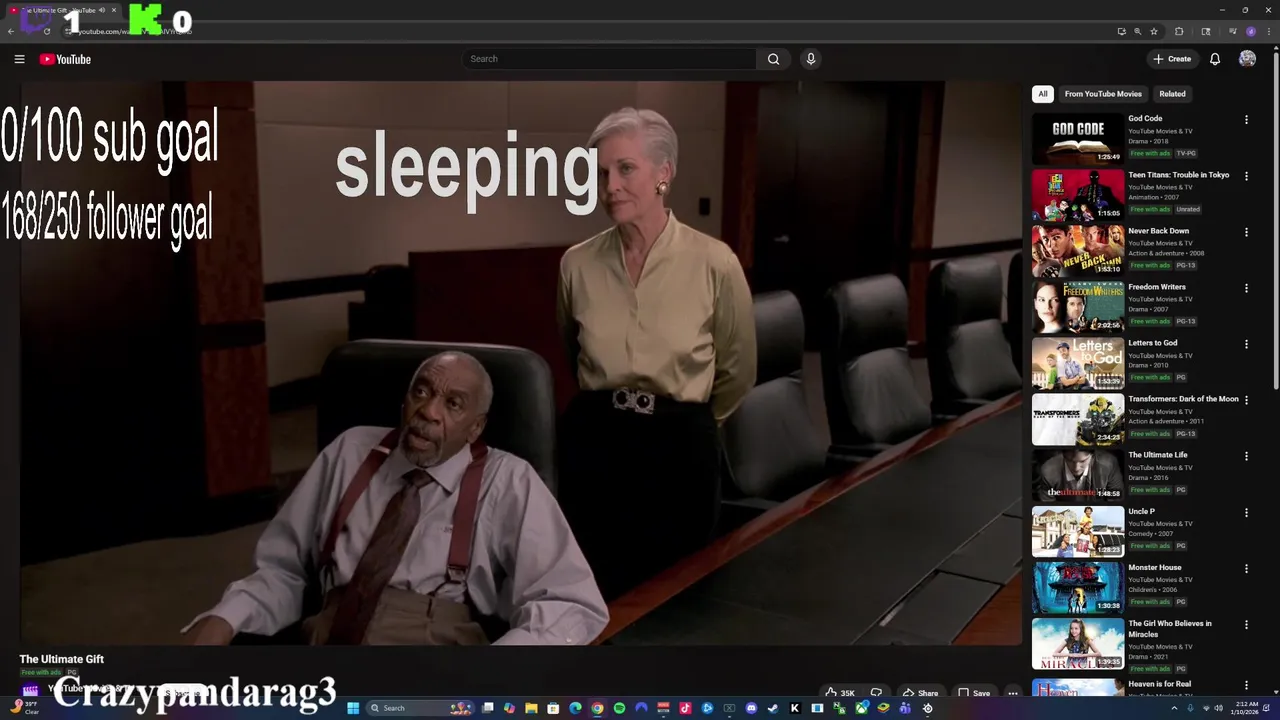This screenshot has width=1280, height=720.
Task: Click The Ultimate Gift video title
Action: pyautogui.click(x=62, y=659)
